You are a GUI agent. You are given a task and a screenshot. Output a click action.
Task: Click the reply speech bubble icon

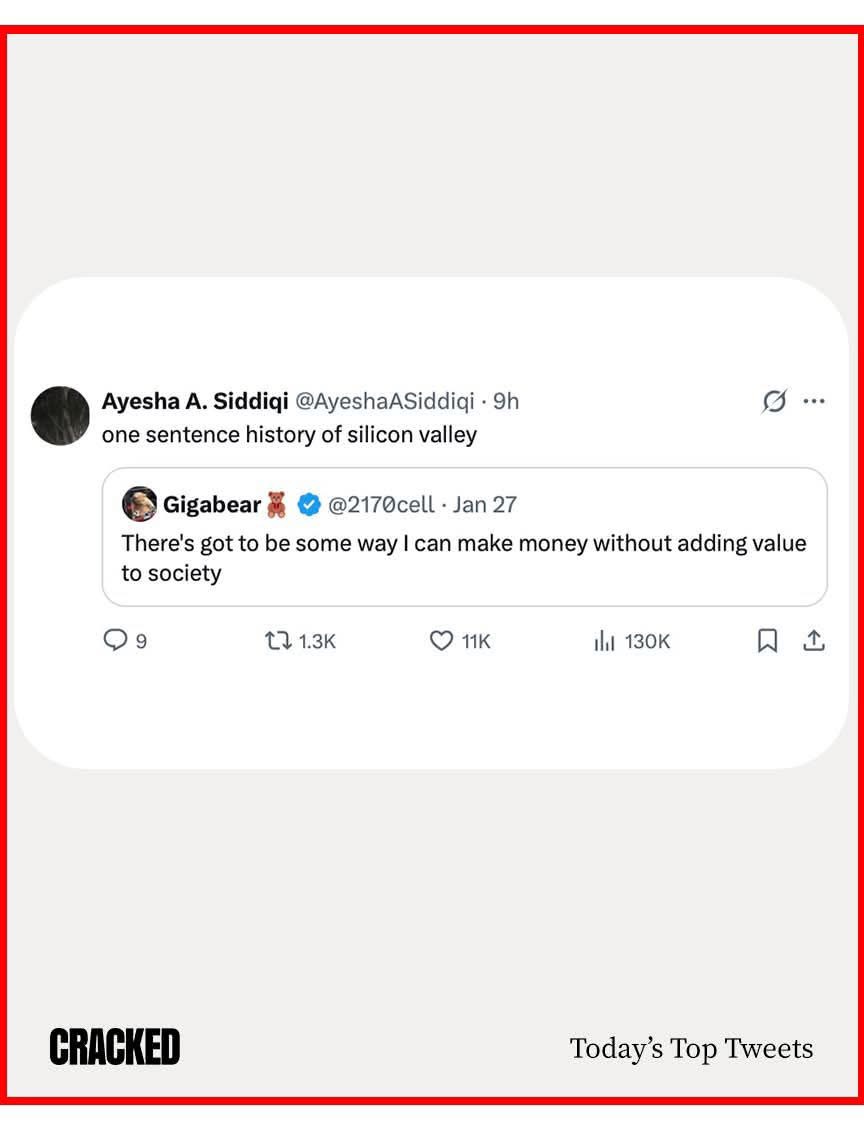click(x=116, y=640)
